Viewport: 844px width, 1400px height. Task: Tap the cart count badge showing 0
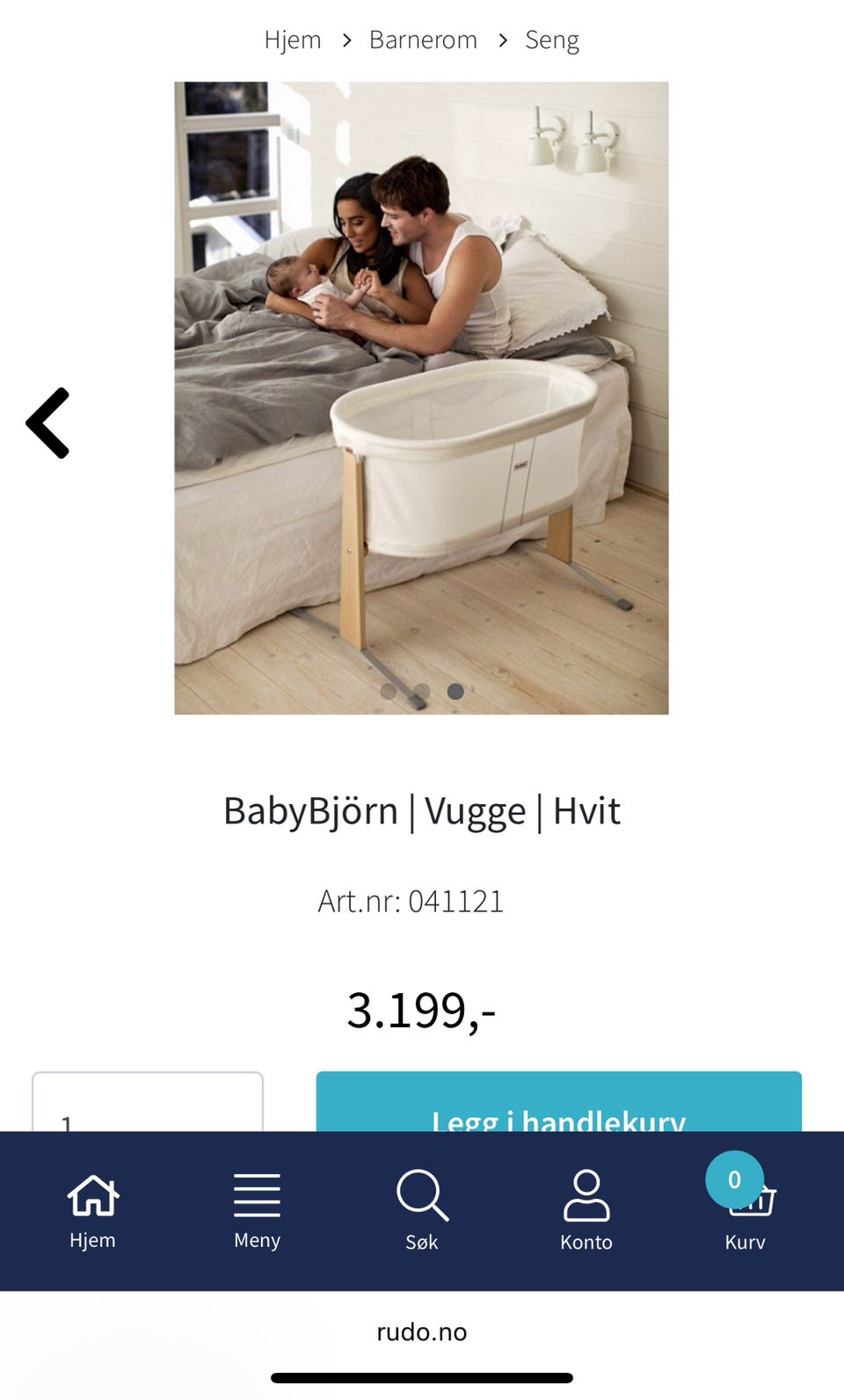pyautogui.click(x=734, y=1179)
